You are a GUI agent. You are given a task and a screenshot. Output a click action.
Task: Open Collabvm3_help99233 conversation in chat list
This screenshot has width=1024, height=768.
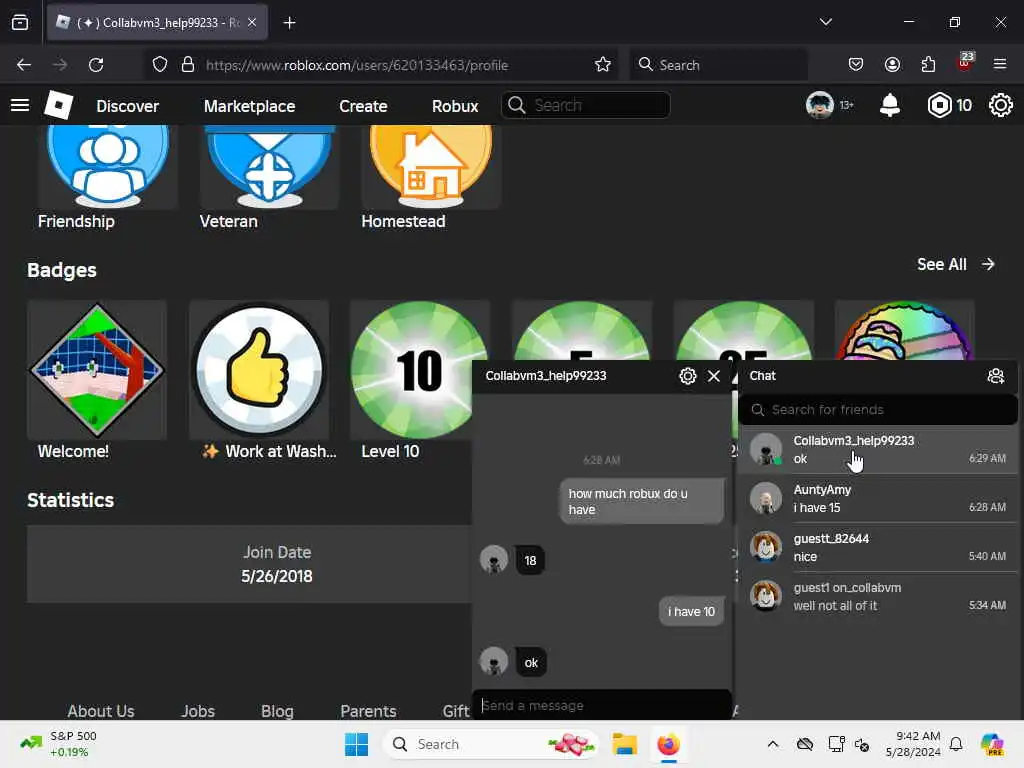point(878,449)
